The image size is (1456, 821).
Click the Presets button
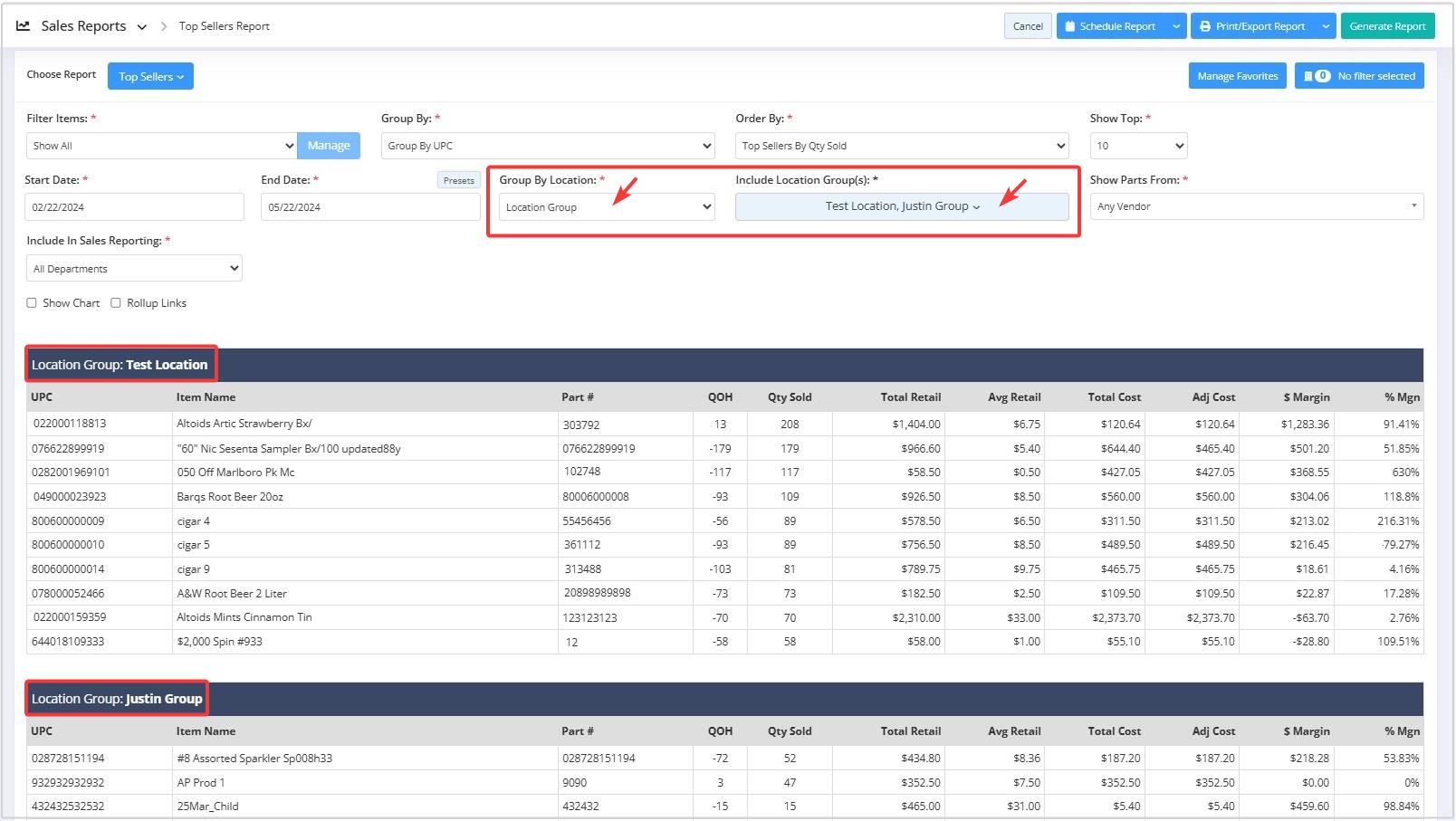click(458, 180)
